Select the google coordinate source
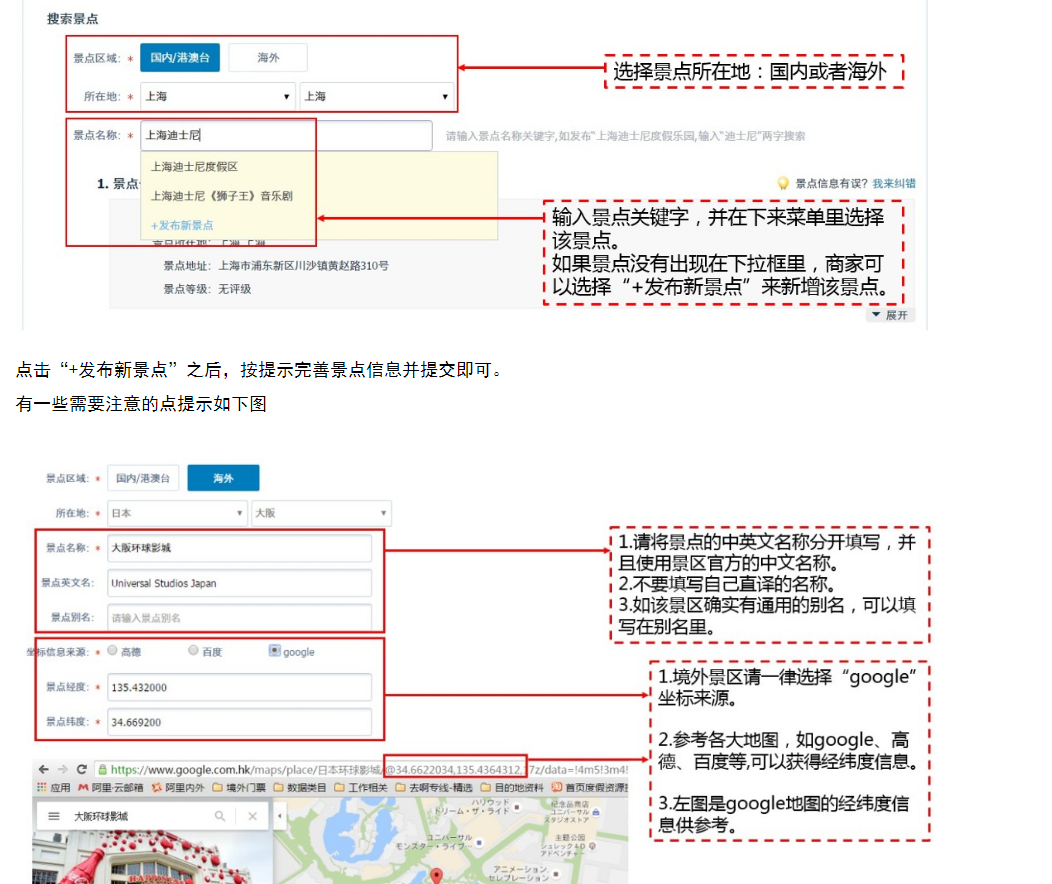This screenshot has width=1052, height=884. click(x=274, y=651)
